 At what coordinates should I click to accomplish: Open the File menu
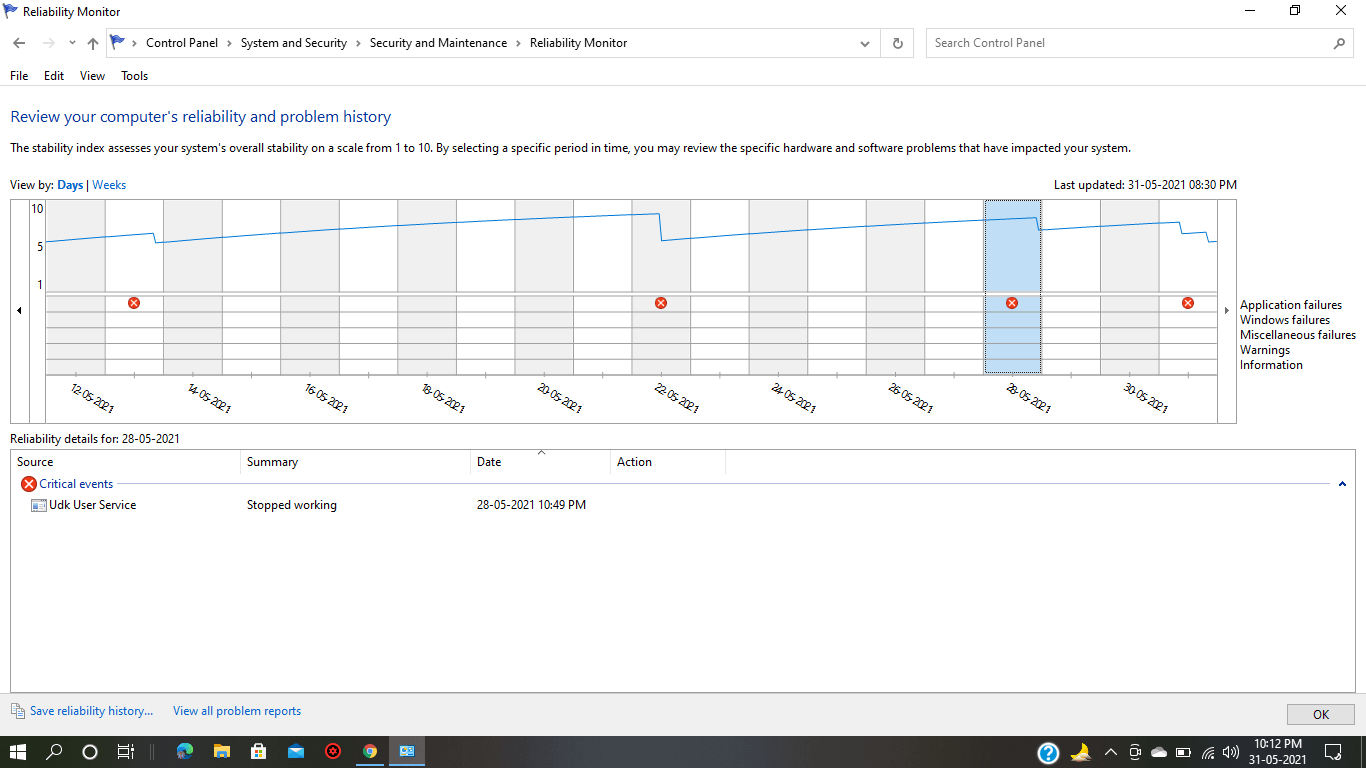19,76
